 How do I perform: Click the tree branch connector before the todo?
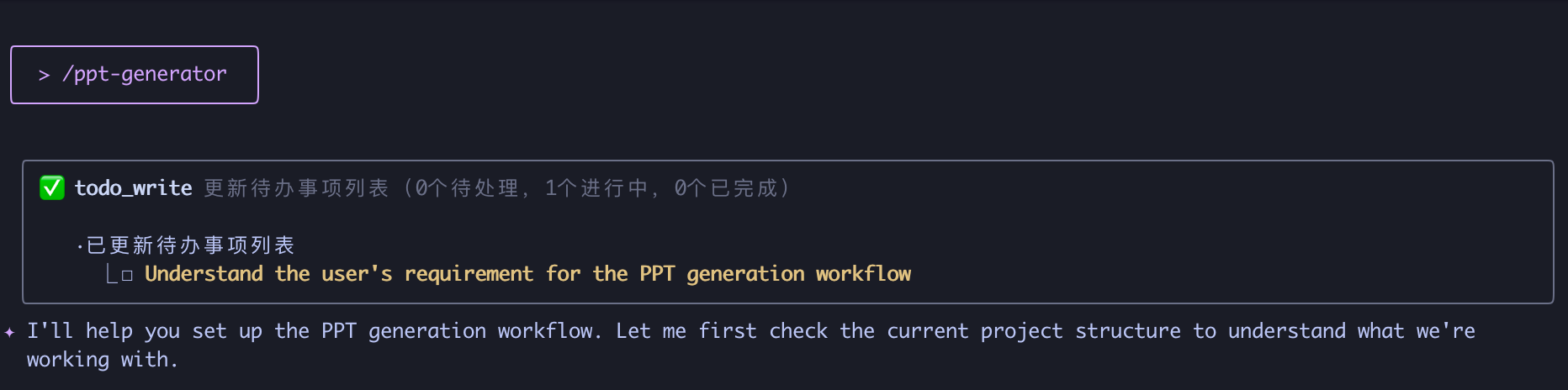[x=111, y=274]
